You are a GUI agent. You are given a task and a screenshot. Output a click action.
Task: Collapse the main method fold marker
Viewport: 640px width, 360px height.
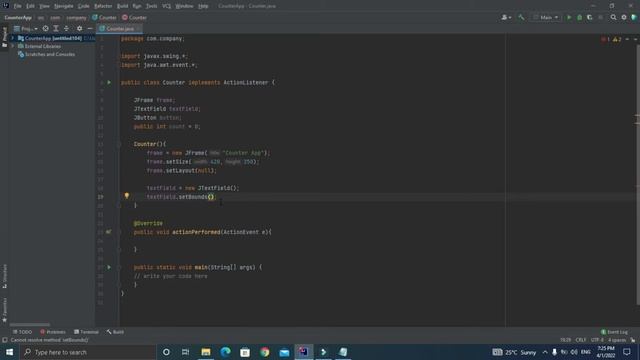[x=120, y=267]
